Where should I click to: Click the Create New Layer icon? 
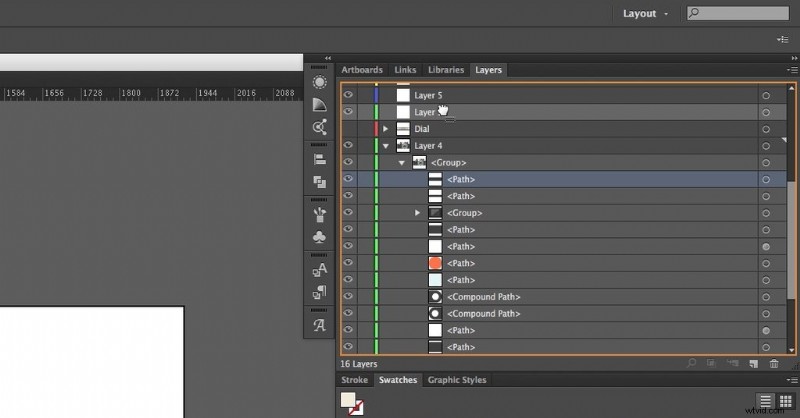pyautogui.click(x=754, y=363)
